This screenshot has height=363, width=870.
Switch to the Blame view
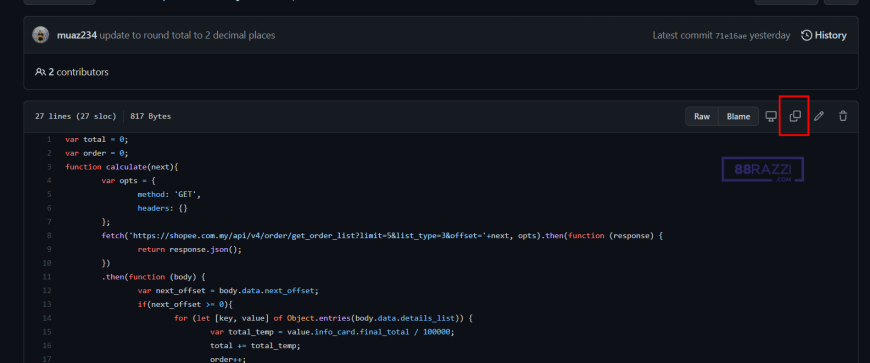(x=739, y=117)
